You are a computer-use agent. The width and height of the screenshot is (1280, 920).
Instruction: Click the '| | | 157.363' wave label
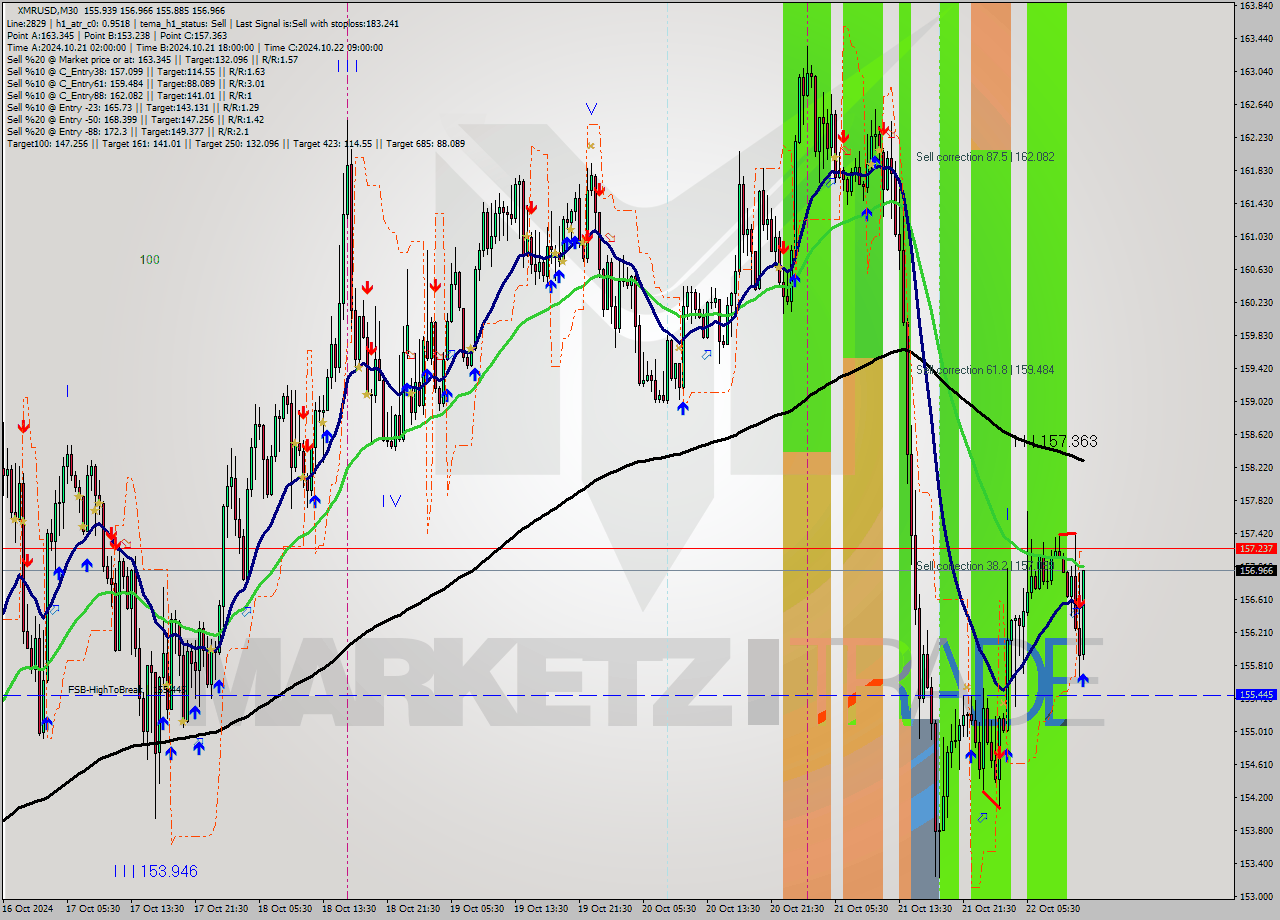tap(1054, 441)
